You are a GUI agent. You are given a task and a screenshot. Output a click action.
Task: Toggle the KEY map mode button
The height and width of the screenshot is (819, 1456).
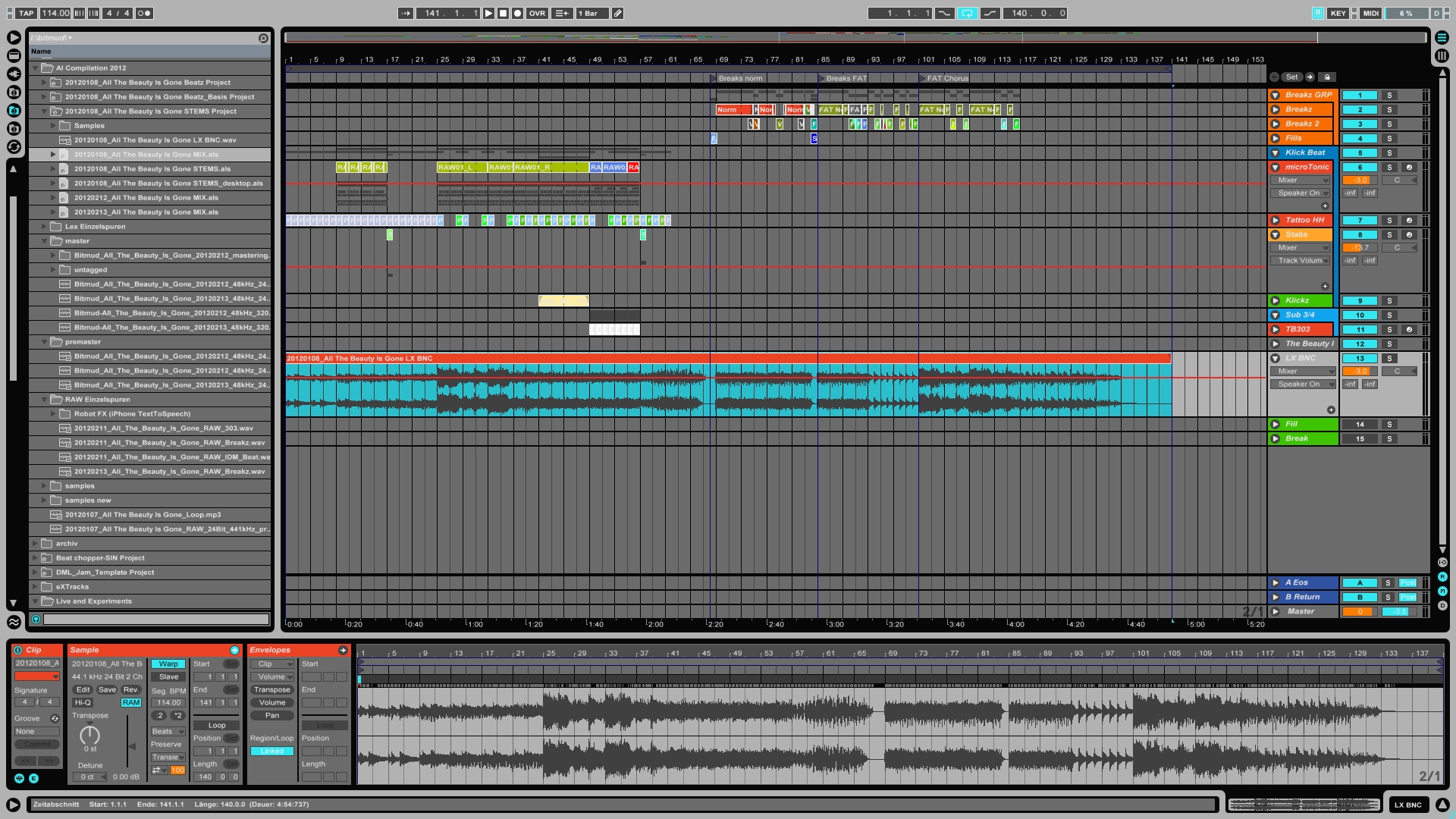1338,13
